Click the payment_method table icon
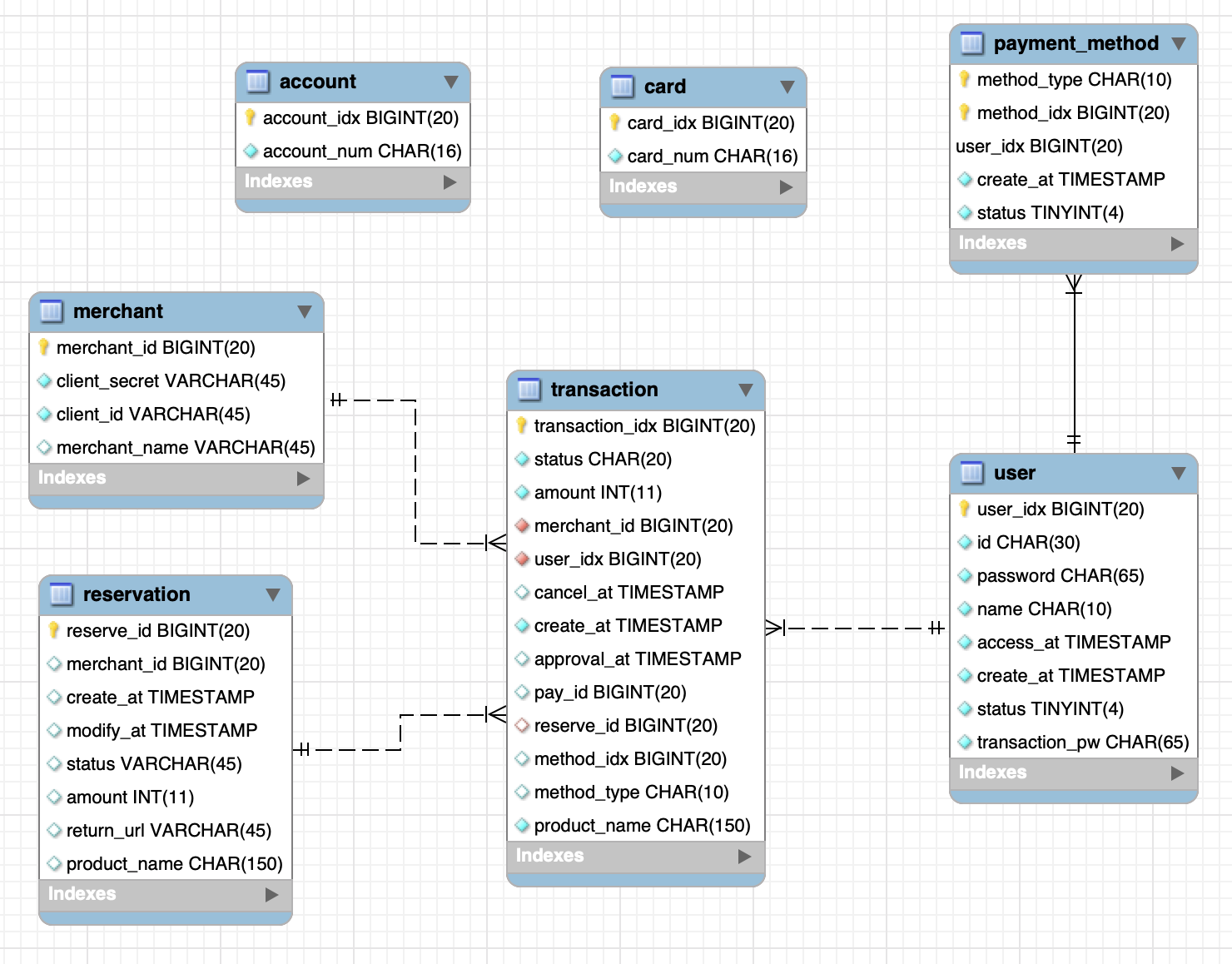Screen dimensions: 1232x964 (971, 43)
